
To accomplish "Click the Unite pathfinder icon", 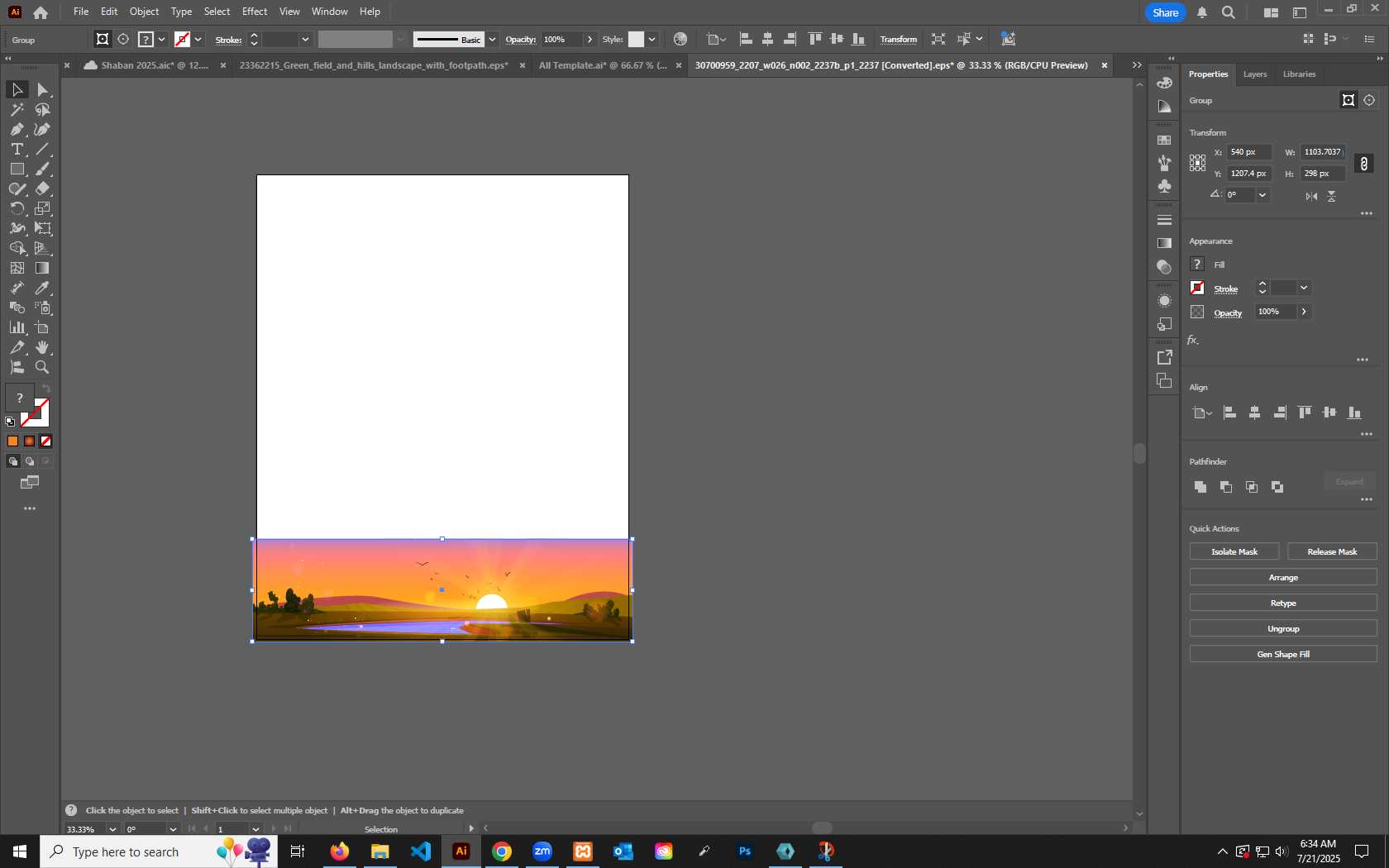I will (1200, 487).
